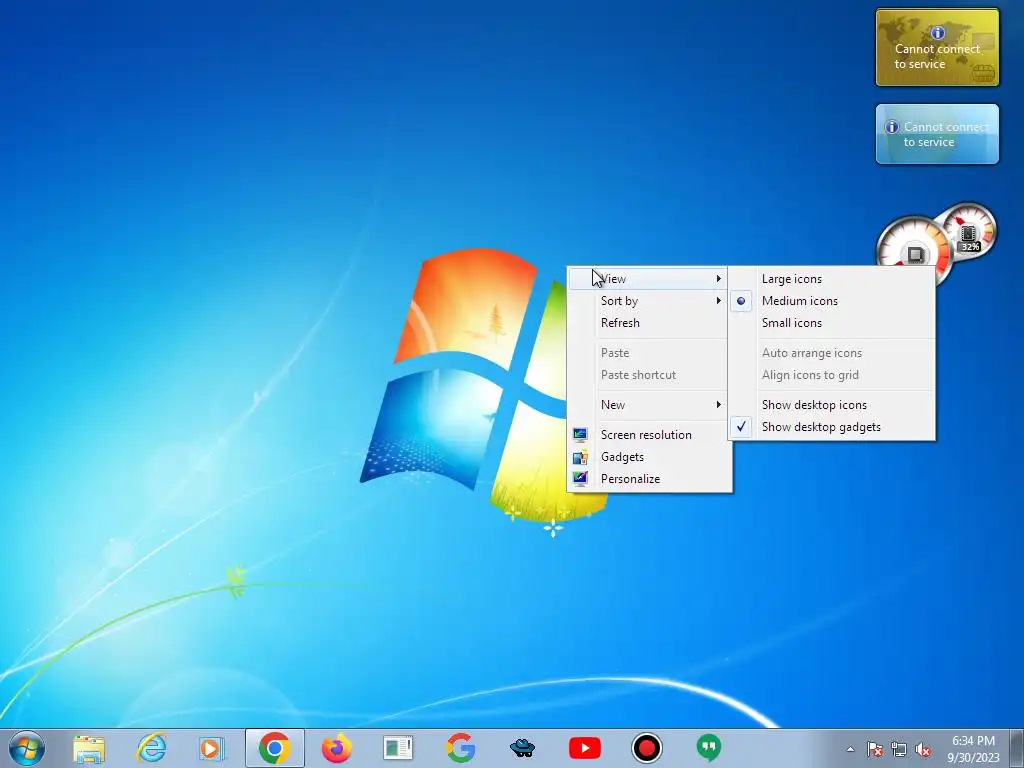
Task: Click the Screen resolution menu icon
Action: coord(580,435)
